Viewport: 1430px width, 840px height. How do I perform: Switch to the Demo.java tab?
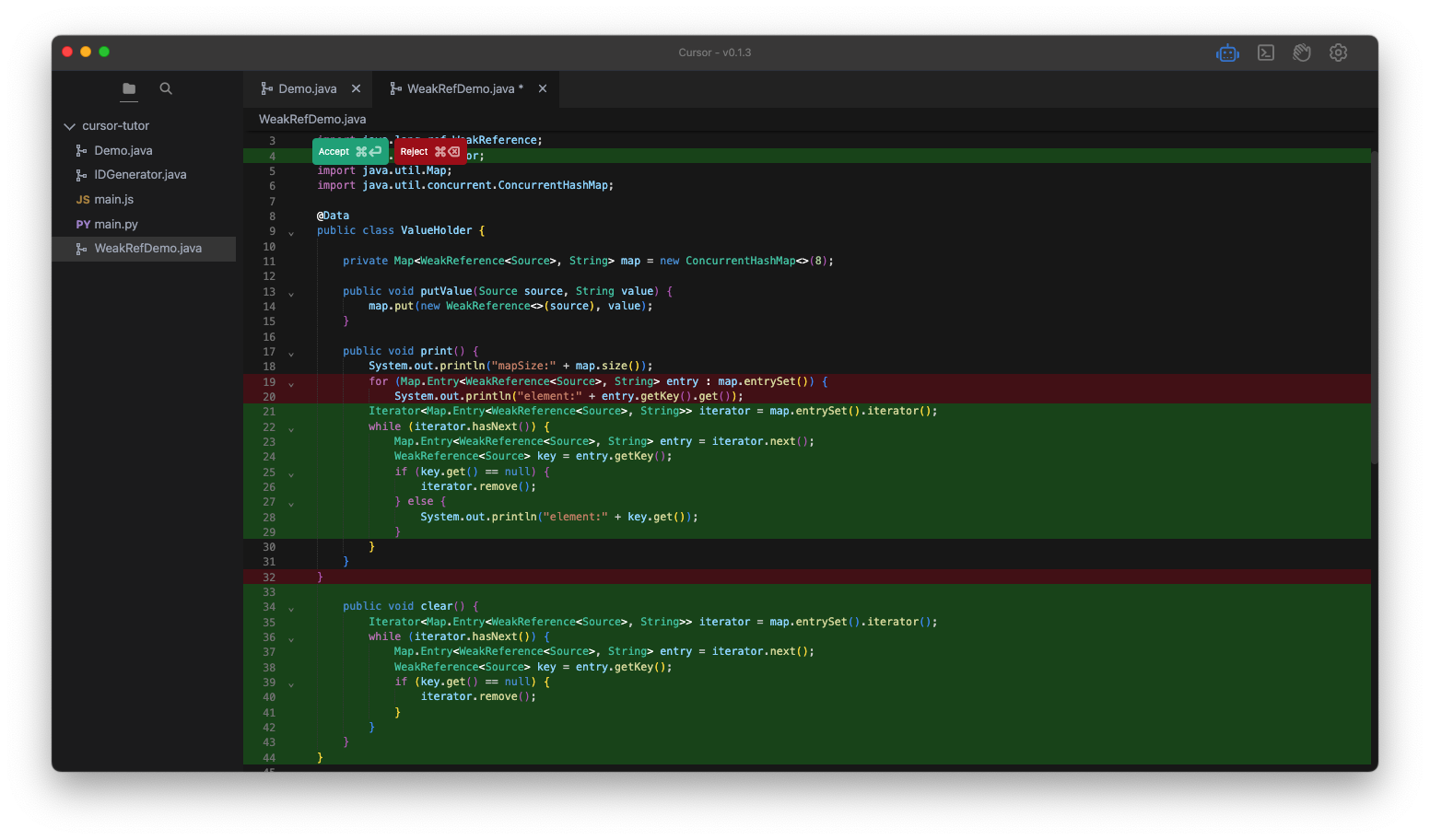pos(307,89)
